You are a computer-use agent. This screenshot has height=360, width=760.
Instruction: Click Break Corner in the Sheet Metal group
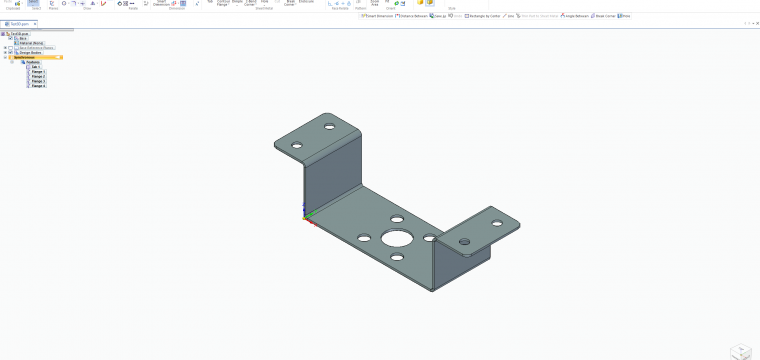(x=291, y=3)
